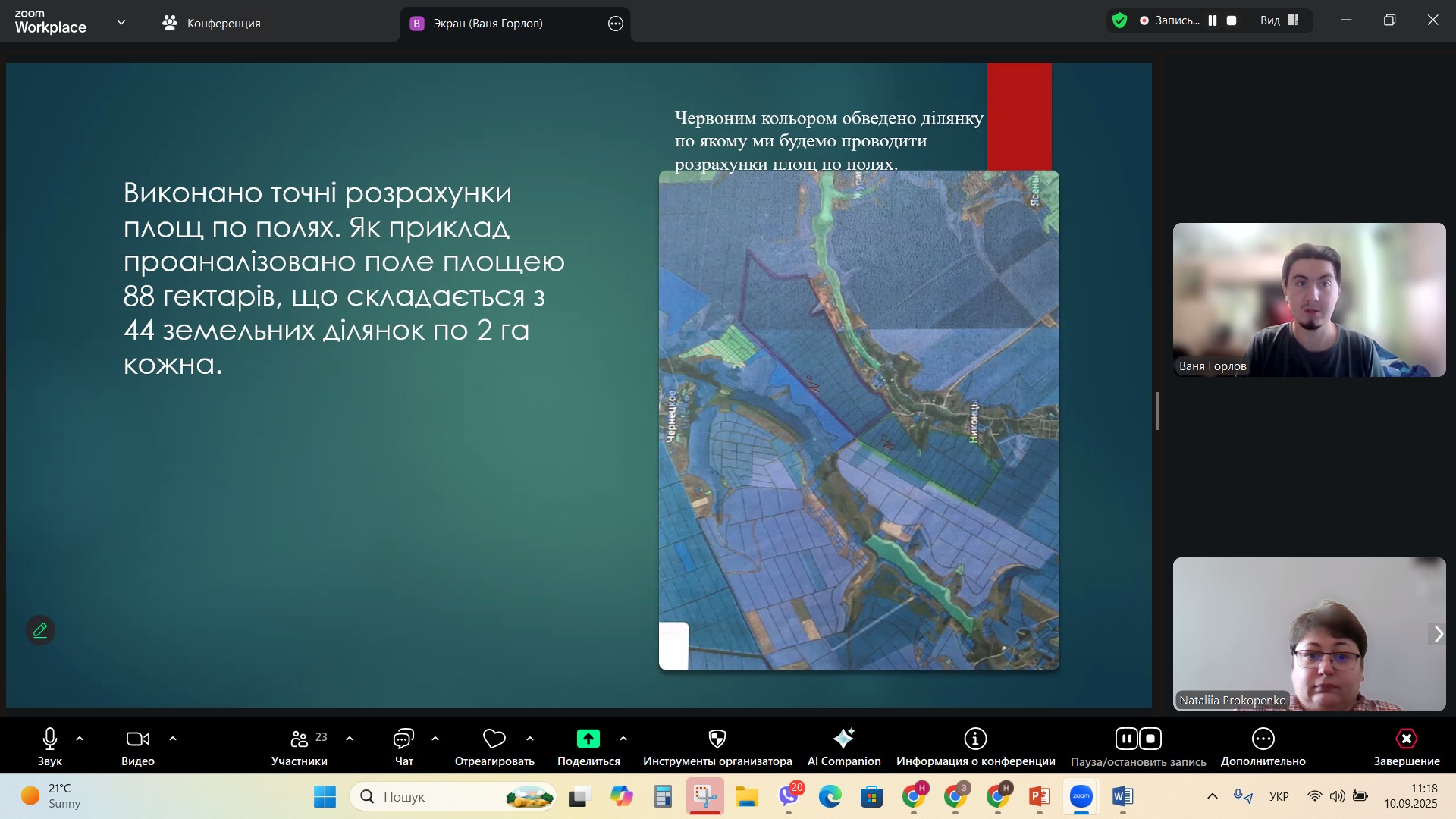Expand audio options arrow next to microphone
The height and width of the screenshot is (819, 1456).
coord(80,739)
